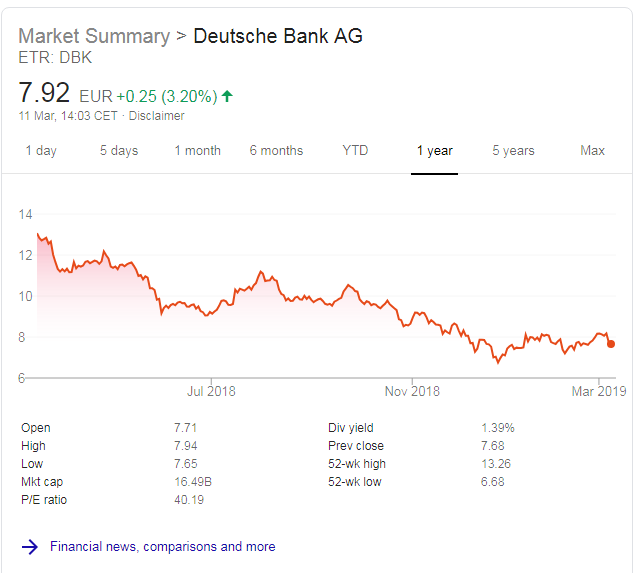This screenshot has height=573, width=641.
Task: Click the Jul 2018 axis marker
Action: click(211, 392)
